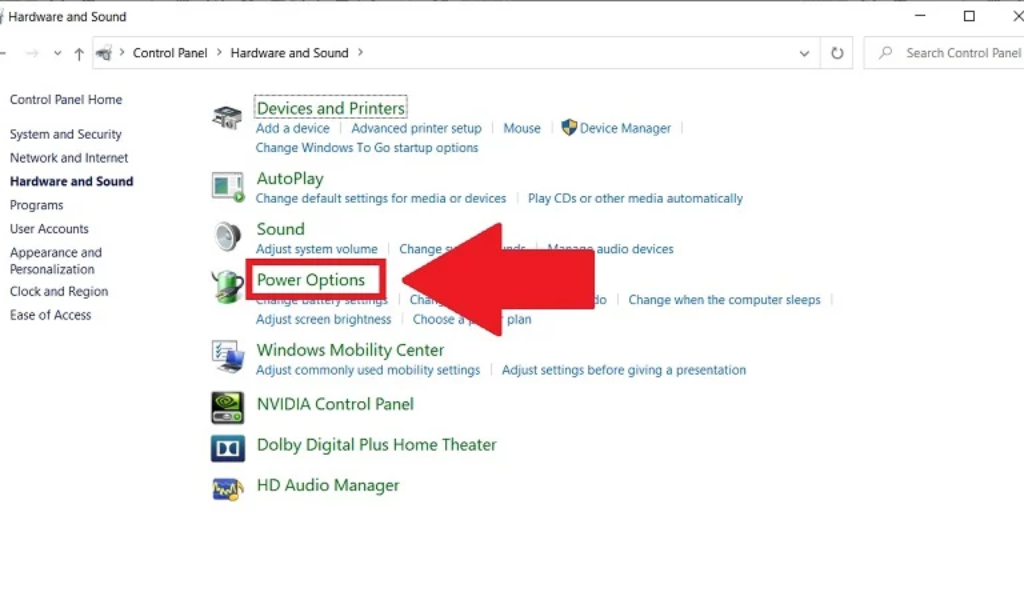Click the NVIDIA Control Panel icon
This screenshot has width=1024, height=600.
227,407
